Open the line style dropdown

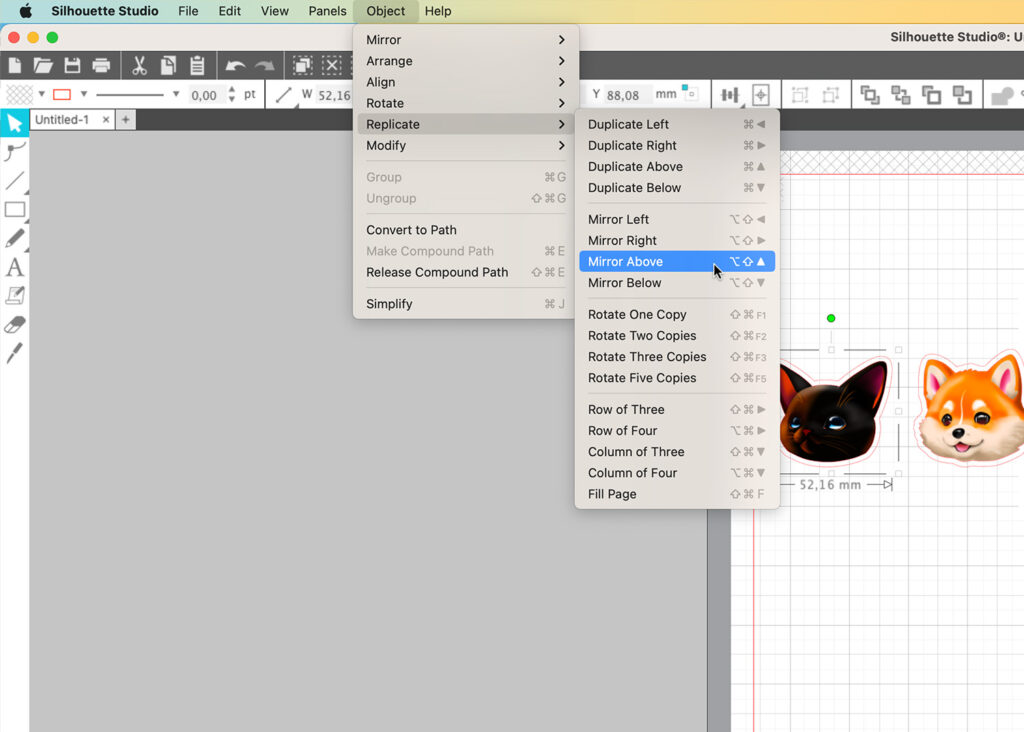coord(176,95)
